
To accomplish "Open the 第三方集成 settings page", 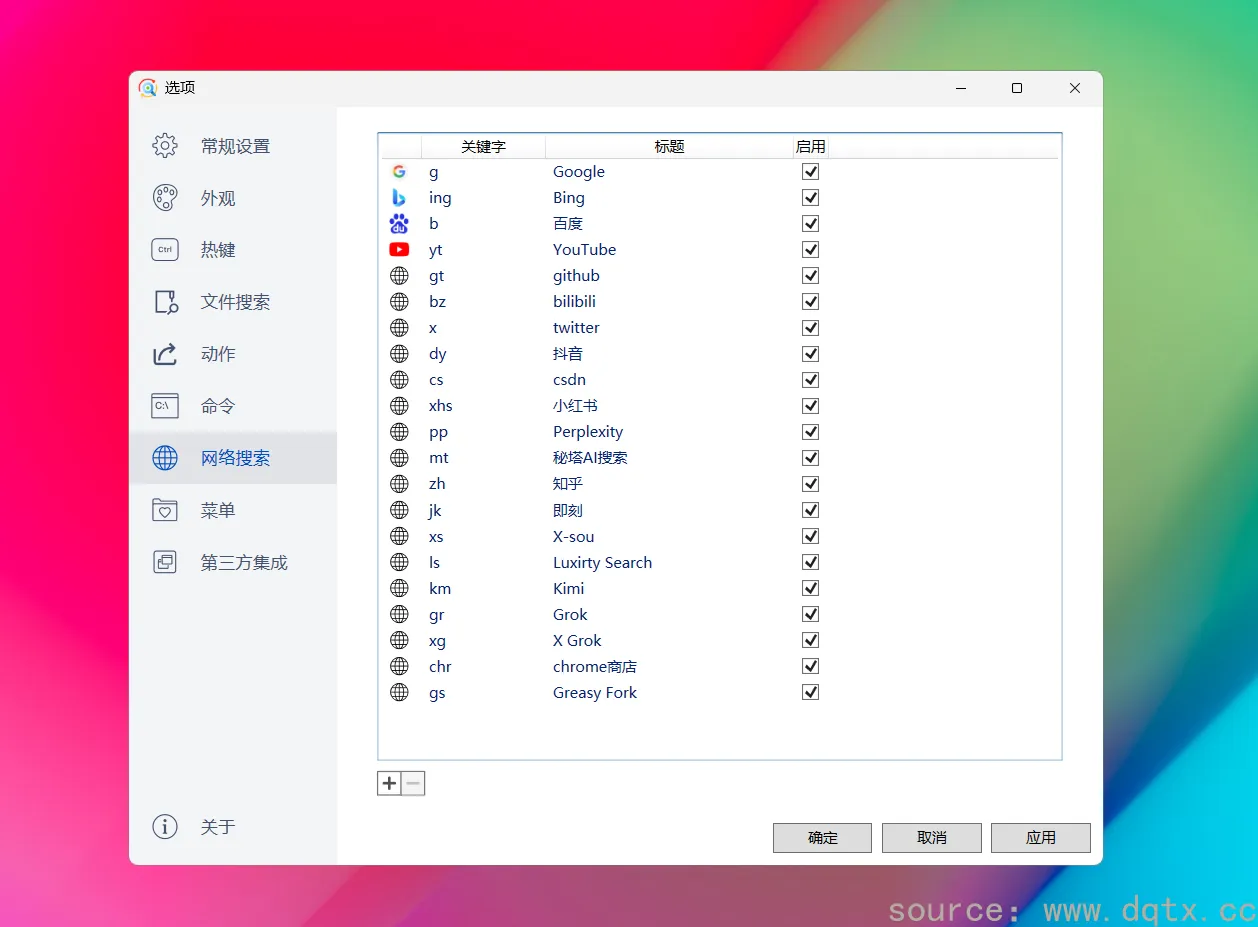I will coord(243,562).
